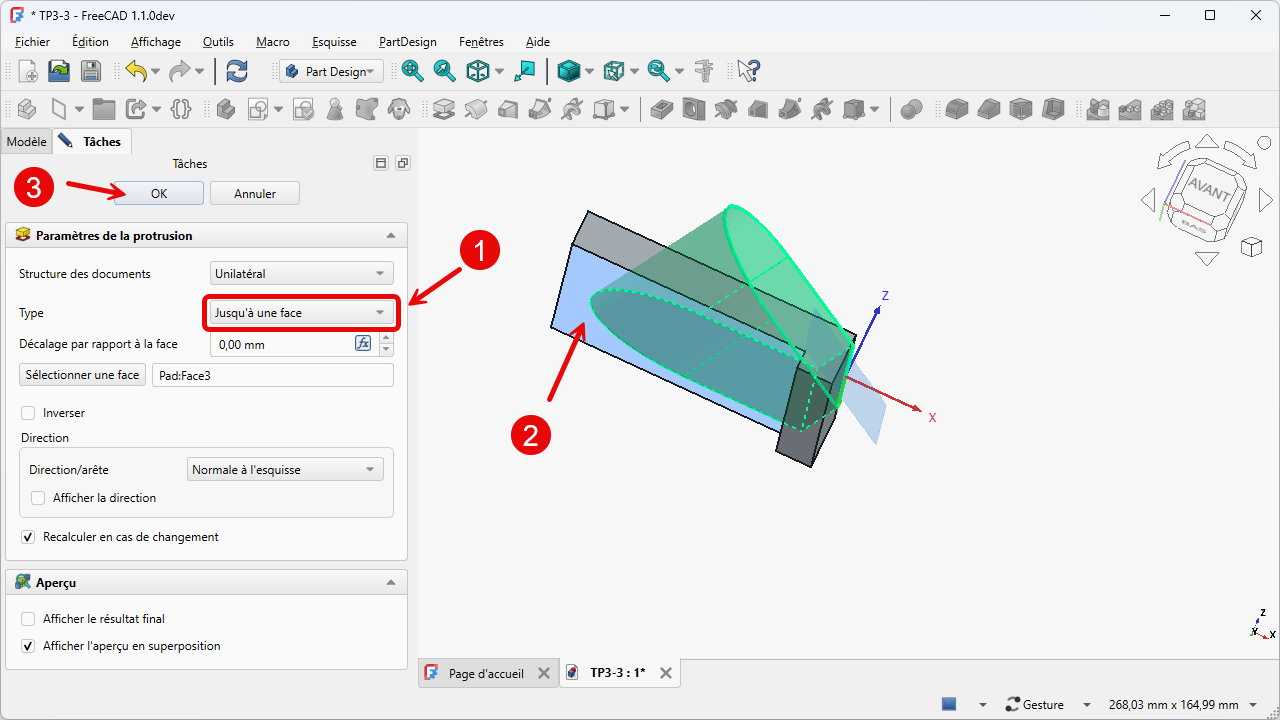The width and height of the screenshot is (1280, 720).
Task: Toggle Afficher le résultat final checkbox
Action: (28, 619)
